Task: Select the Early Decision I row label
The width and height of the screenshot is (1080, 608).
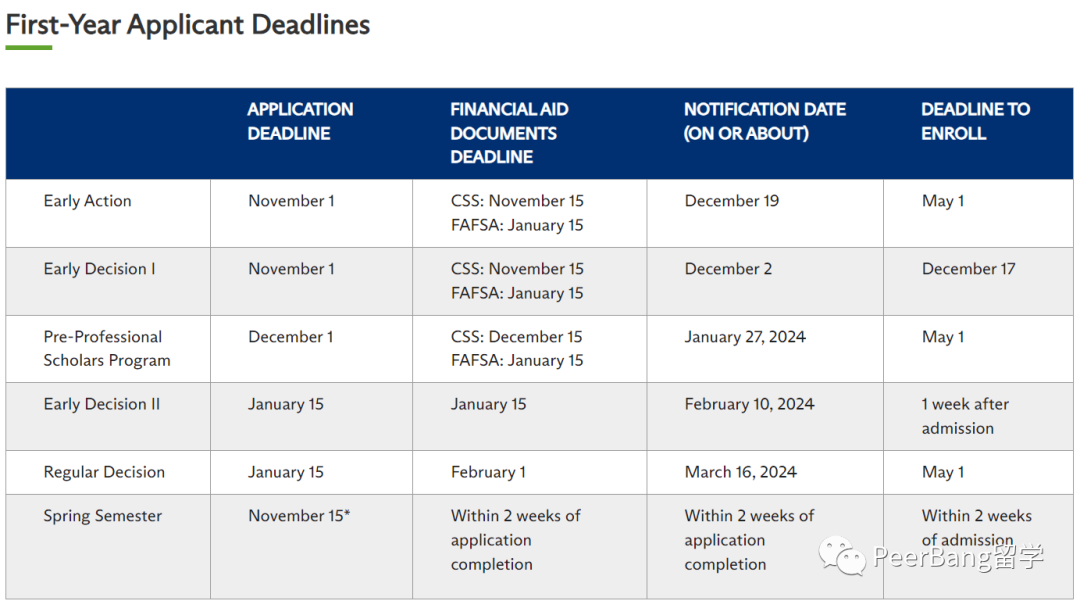Action: [99, 269]
